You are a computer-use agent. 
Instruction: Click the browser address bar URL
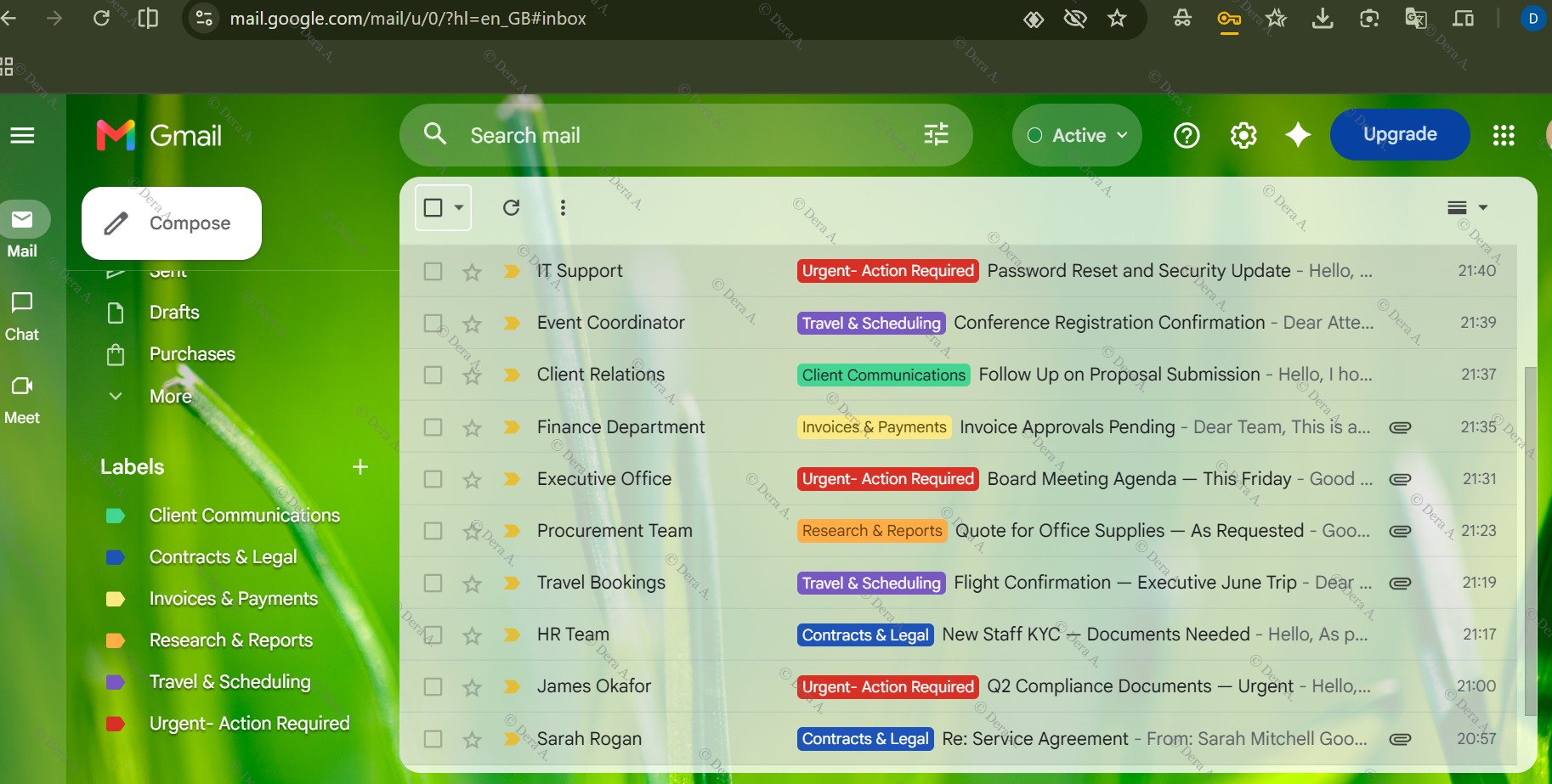pyautogui.click(x=408, y=18)
